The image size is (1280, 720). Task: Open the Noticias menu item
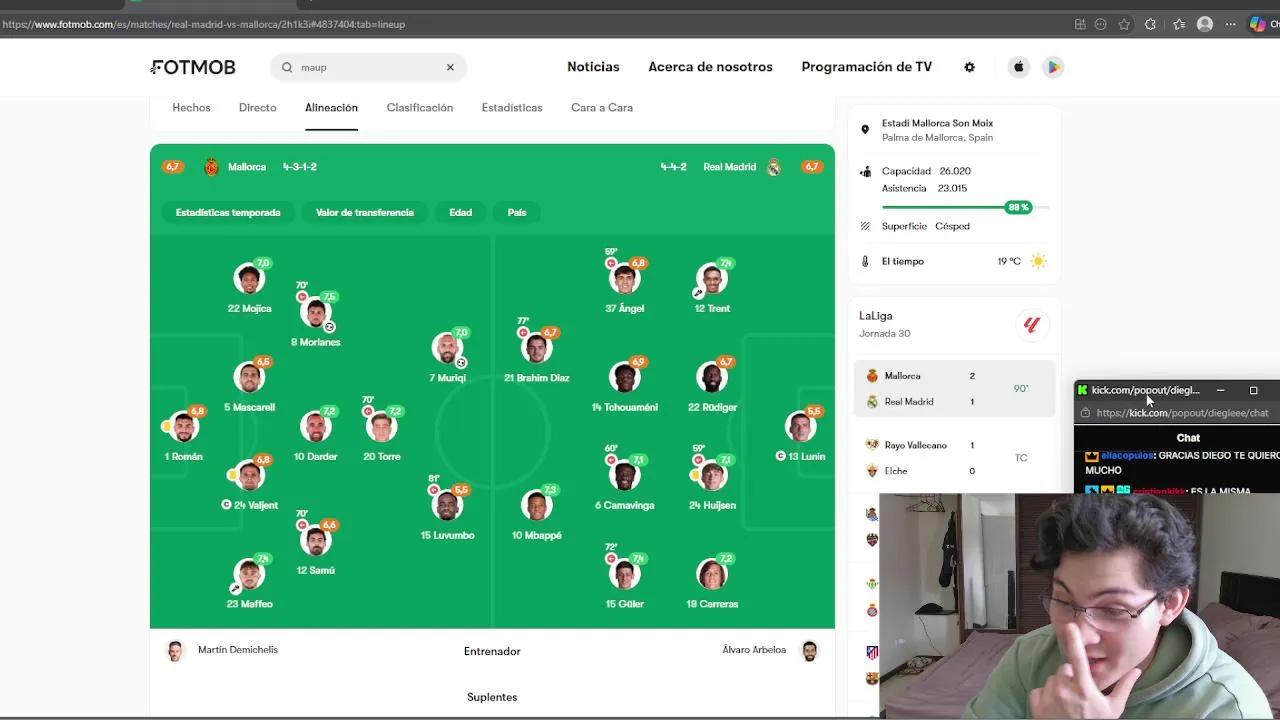[593, 67]
